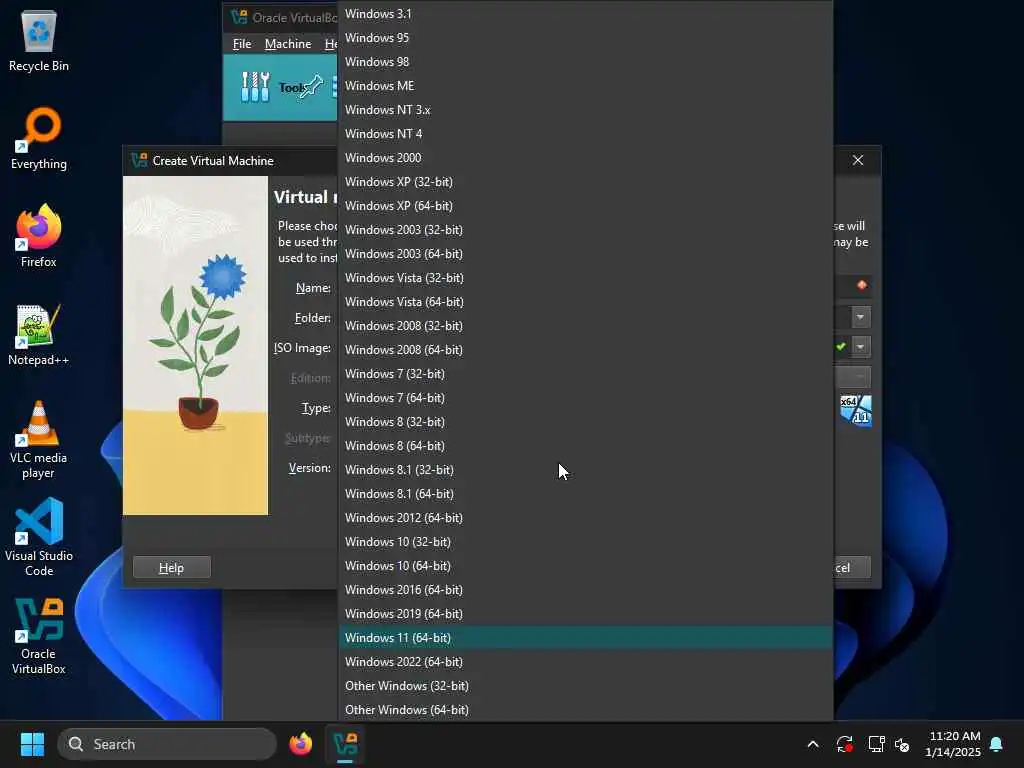Choose Other Windows (32-bit)
The height and width of the screenshot is (768, 1024).
[x=586, y=686]
